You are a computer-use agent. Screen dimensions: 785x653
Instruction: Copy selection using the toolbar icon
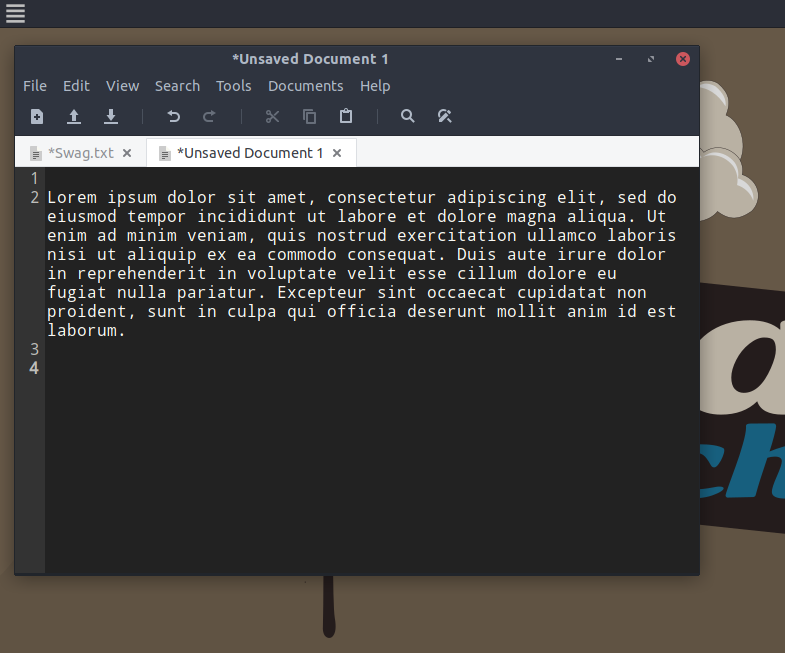tap(309, 116)
